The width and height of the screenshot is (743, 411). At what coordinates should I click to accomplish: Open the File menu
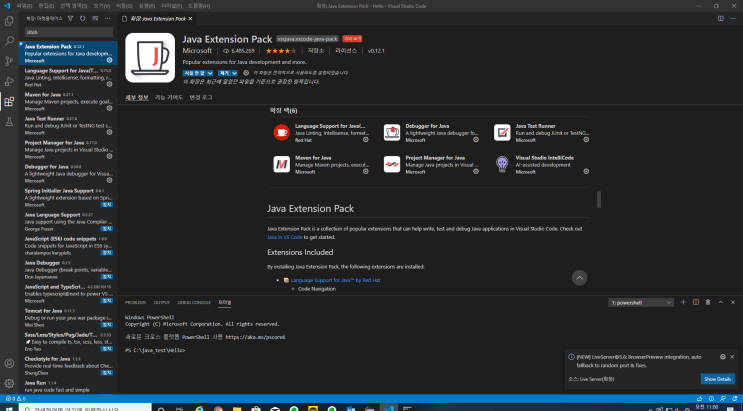click(x=24, y=6)
